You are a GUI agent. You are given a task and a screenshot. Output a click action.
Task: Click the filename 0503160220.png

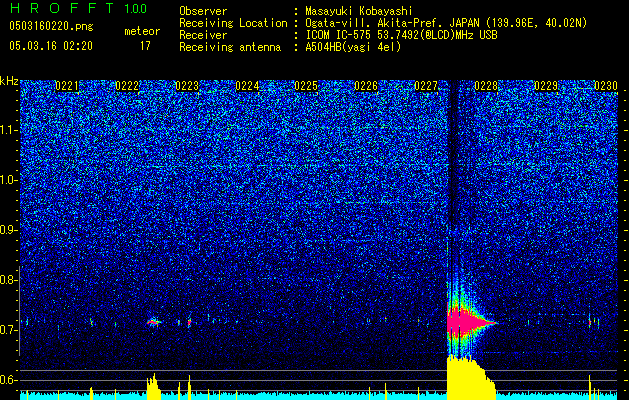point(51,26)
